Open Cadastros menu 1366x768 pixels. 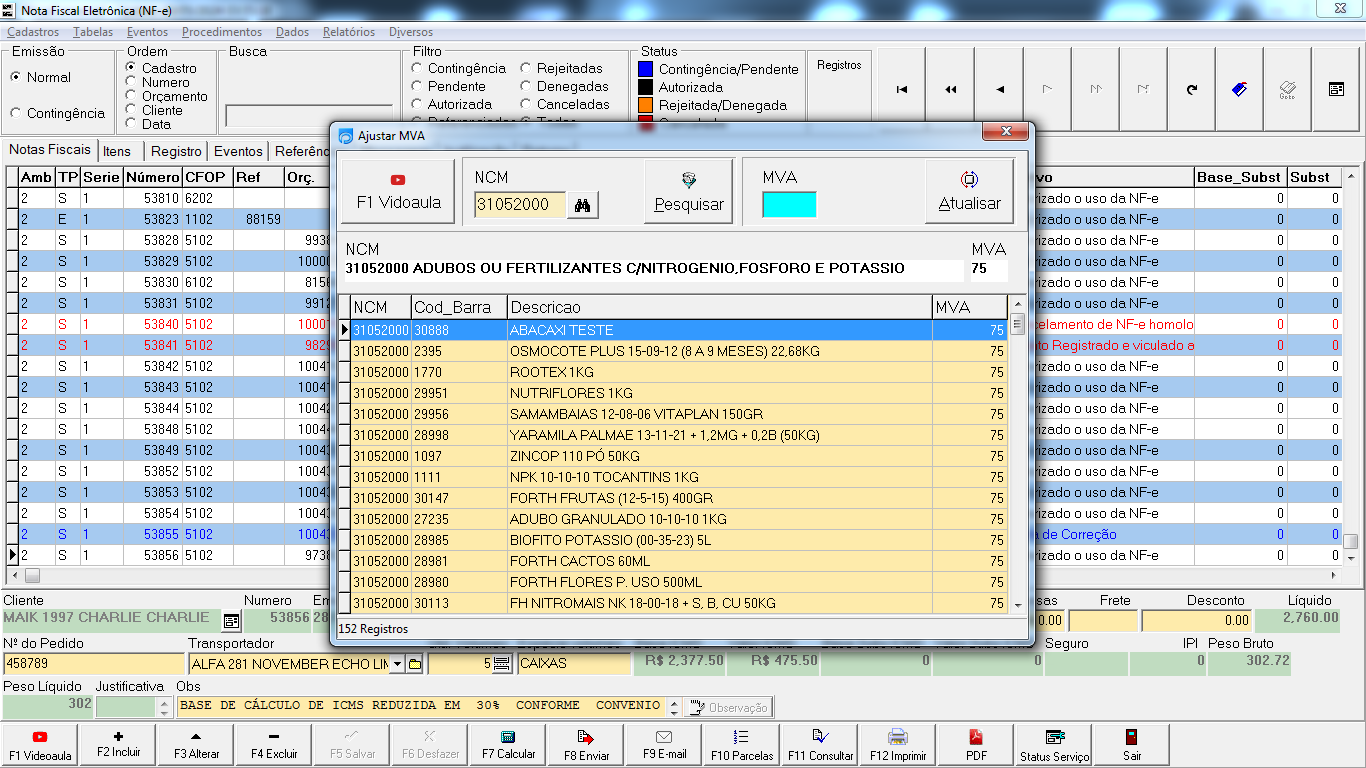click(33, 32)
